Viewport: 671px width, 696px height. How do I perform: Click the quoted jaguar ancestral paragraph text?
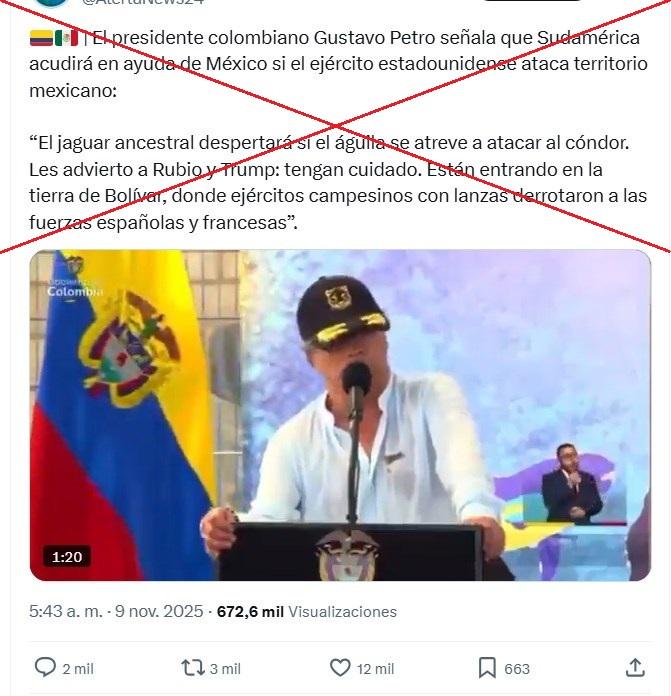[338, 182]
